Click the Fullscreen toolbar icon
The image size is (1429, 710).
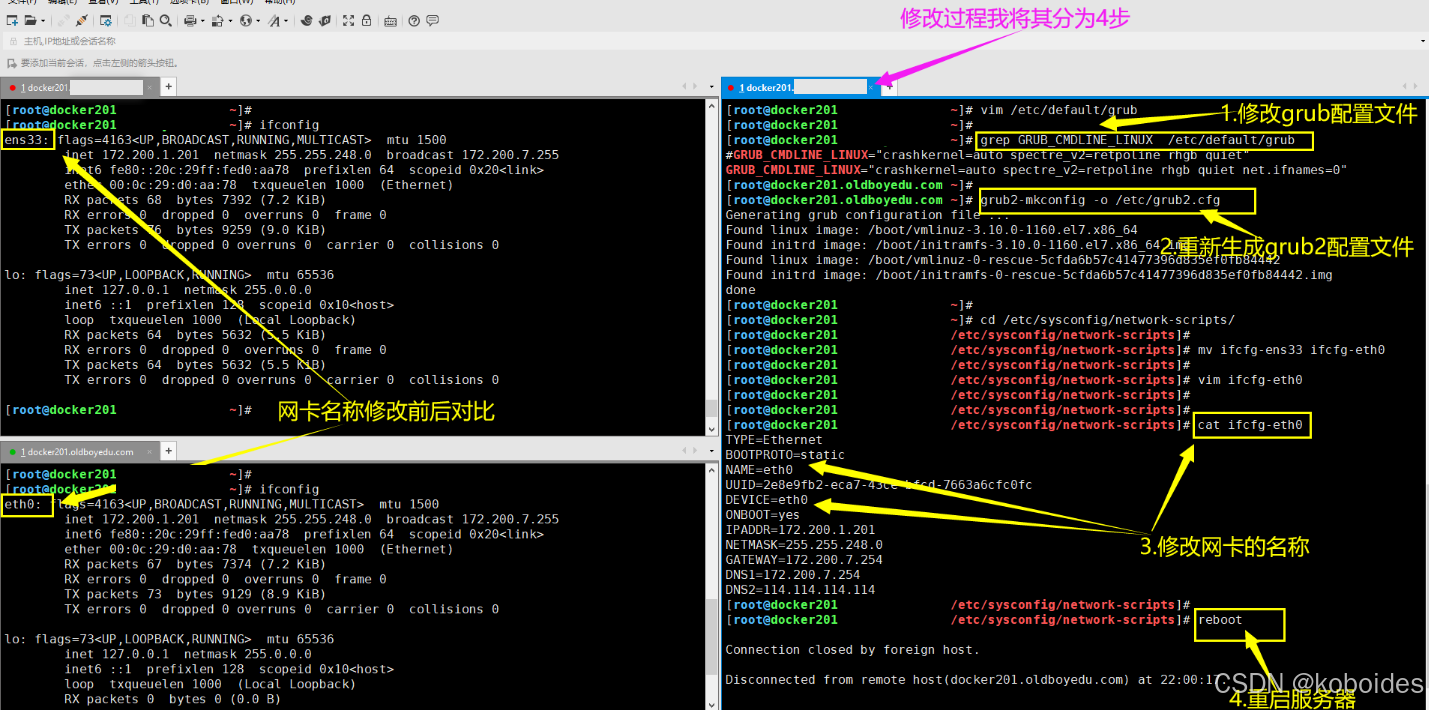tap(348, 21)
